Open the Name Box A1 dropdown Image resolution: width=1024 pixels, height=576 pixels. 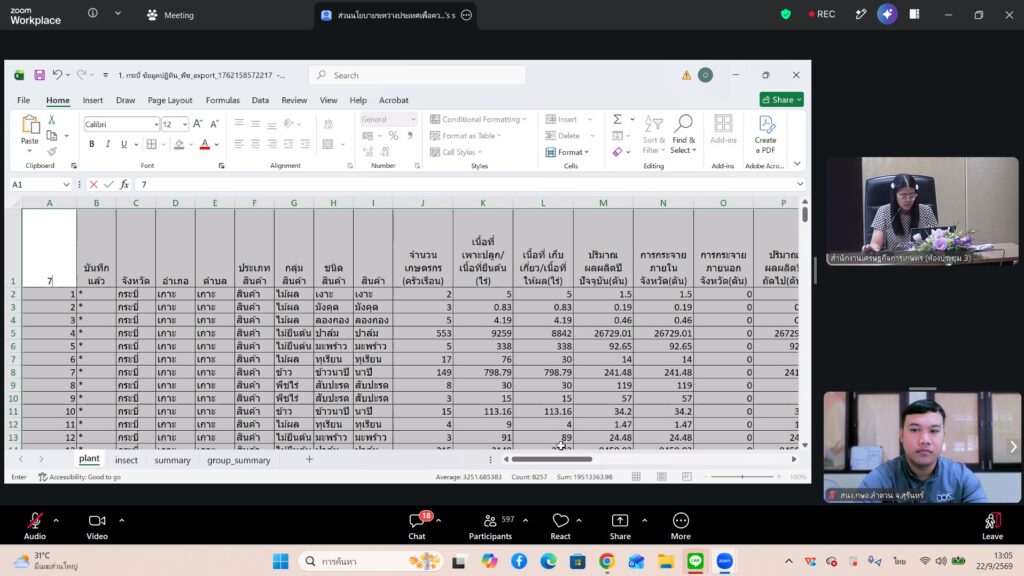pyautogui.click(x=66, y=185)
